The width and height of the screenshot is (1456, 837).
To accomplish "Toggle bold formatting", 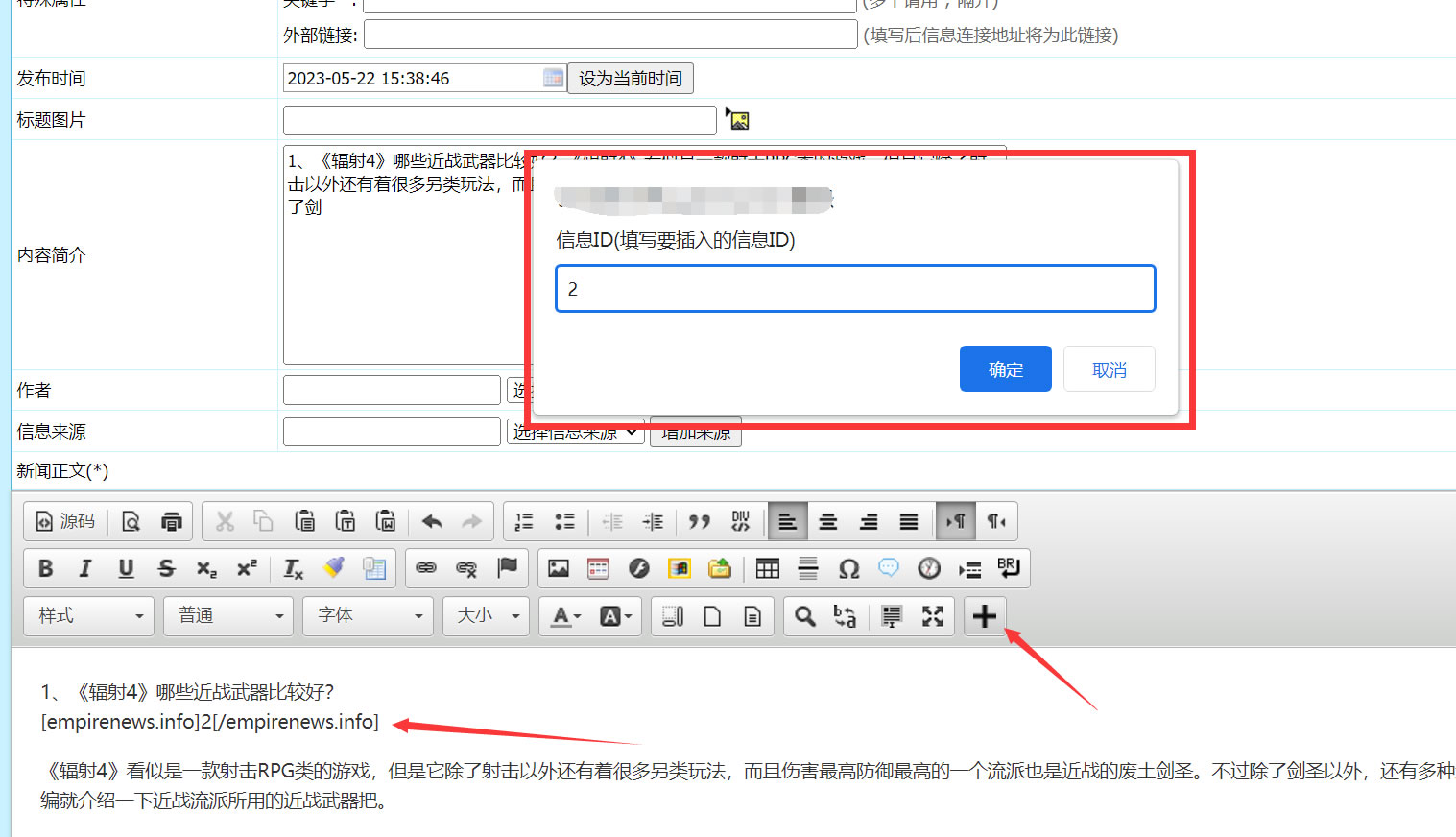I will [44, 567].
